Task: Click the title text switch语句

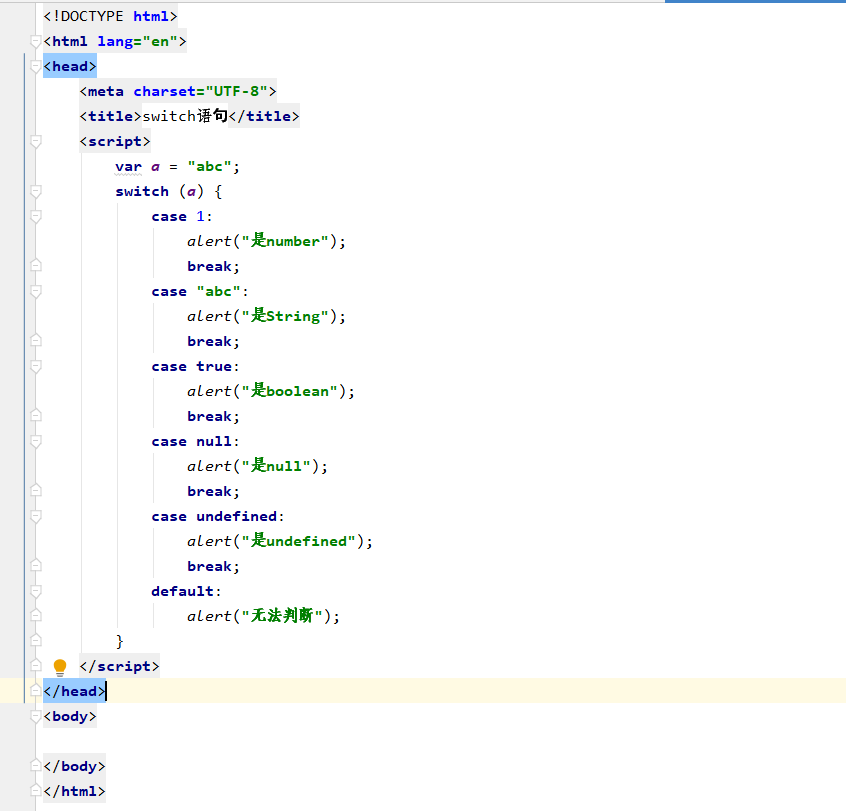Action: (x=185, y=116)
